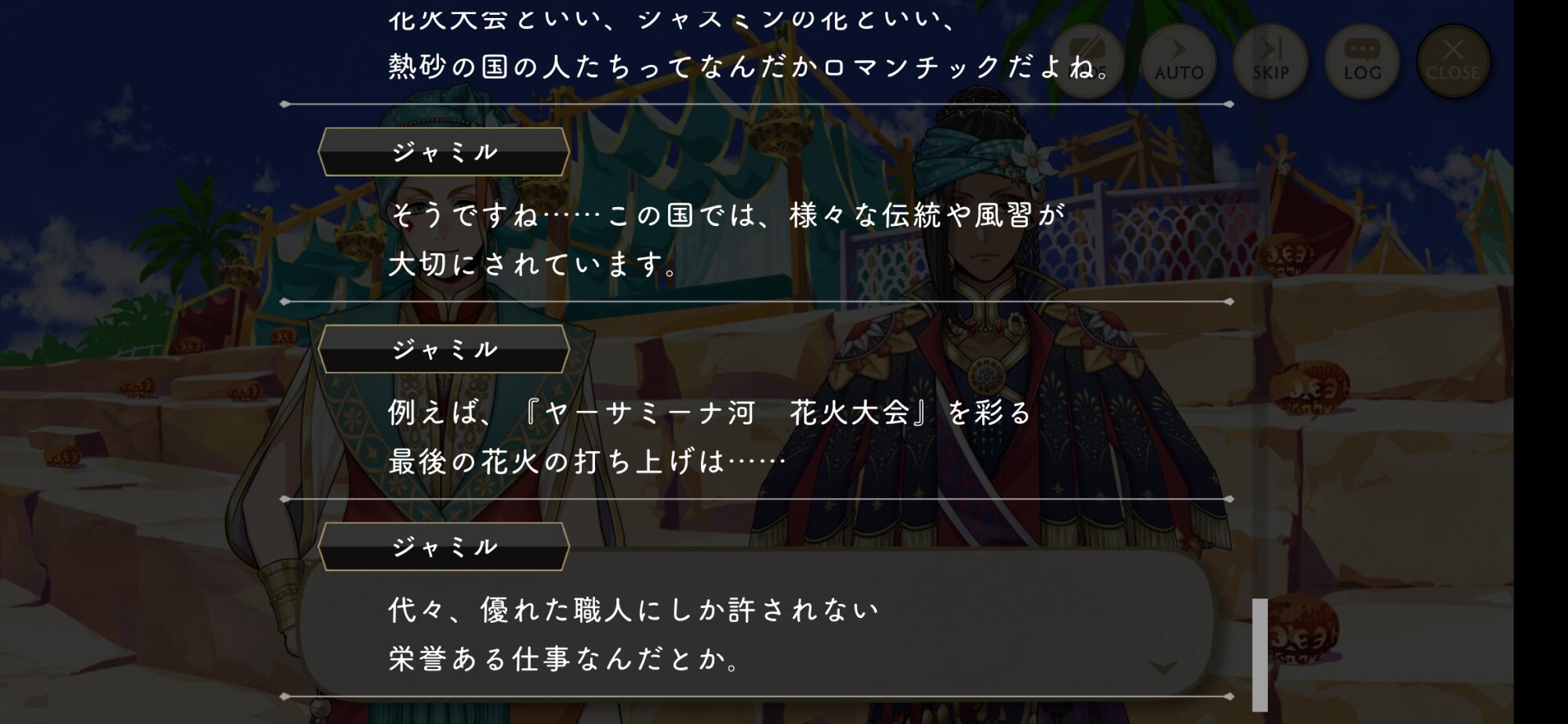Image resolution: width=1568 pixels, height=724 pixels.
Task: Click the log scrollbar thumb
Action: (1260, 655)
